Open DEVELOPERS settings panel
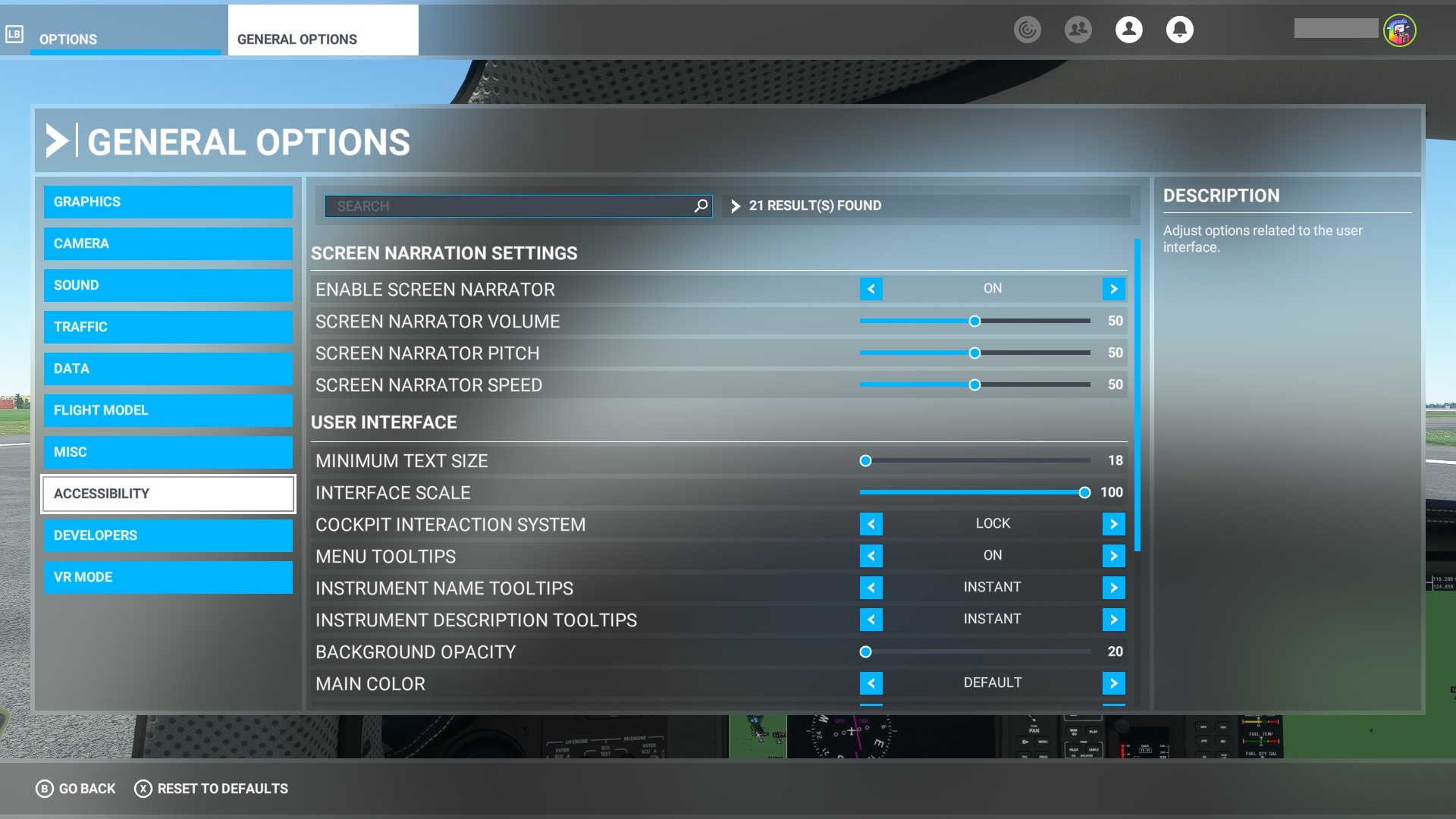 point(168,535)
